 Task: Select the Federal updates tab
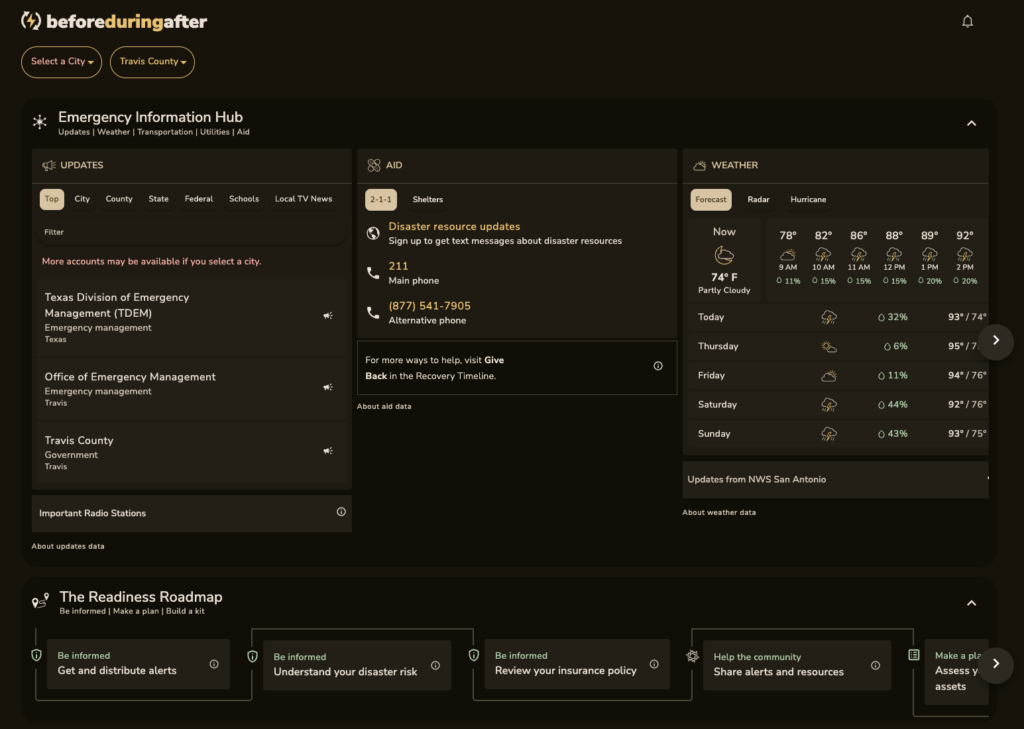coord(199,199)
